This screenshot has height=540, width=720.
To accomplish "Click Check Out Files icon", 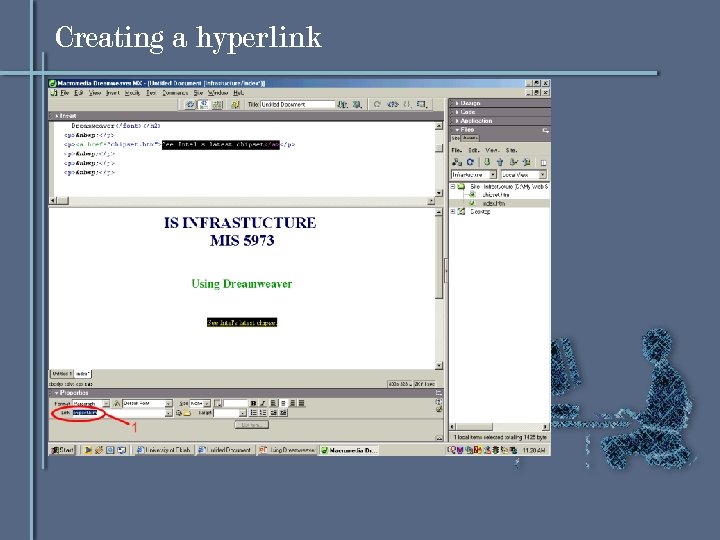I will [513, 162].
